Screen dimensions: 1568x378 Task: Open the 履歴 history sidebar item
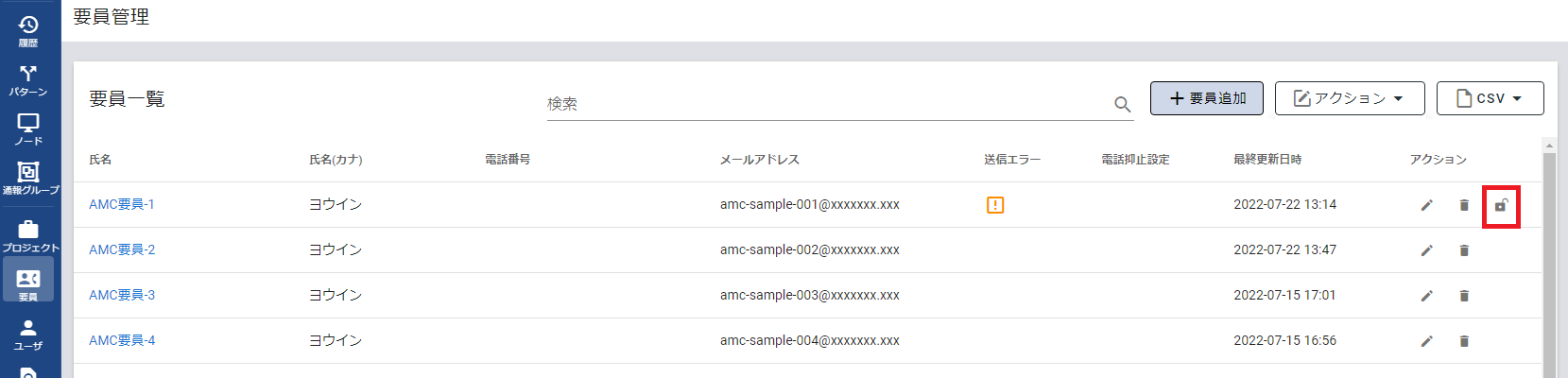tap(28, 30)
